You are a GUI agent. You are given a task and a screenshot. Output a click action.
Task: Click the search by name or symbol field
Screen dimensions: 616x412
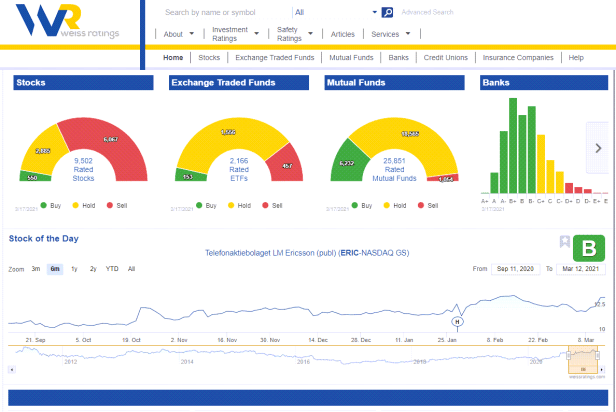pyautogui.click(x=226, y=13)
